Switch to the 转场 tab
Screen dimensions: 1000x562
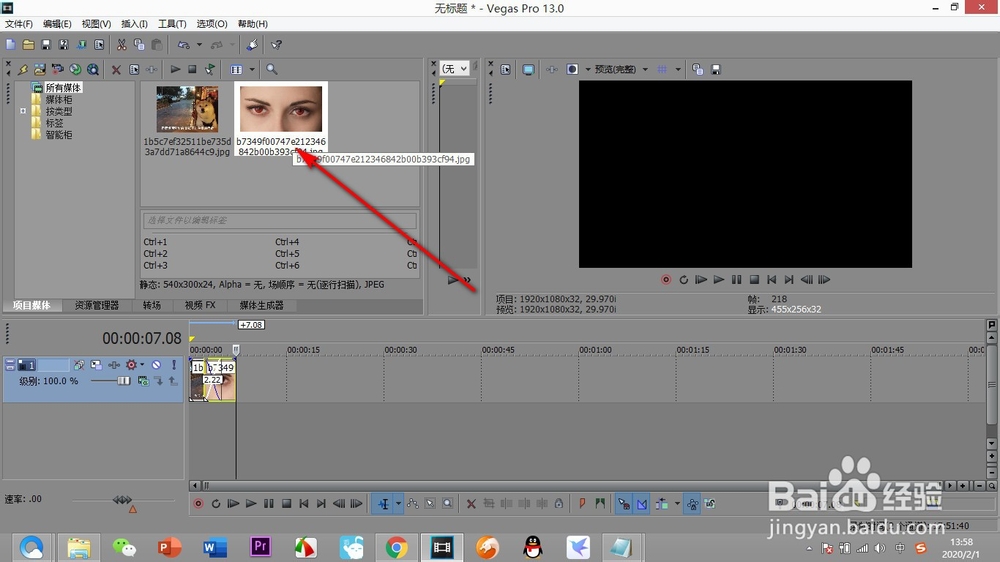coord(152,306)
